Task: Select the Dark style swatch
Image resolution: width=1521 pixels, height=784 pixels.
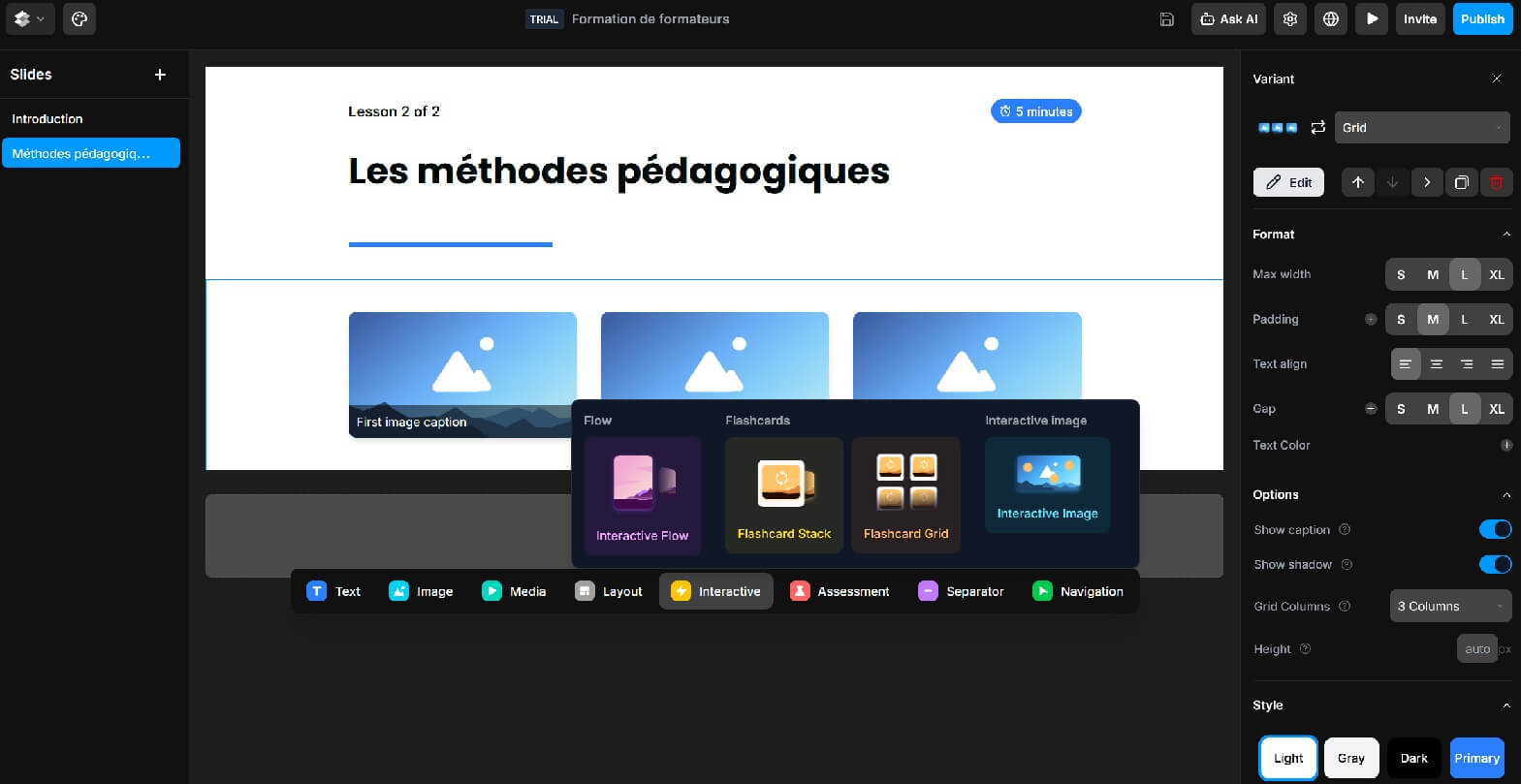Action: 1413,758
